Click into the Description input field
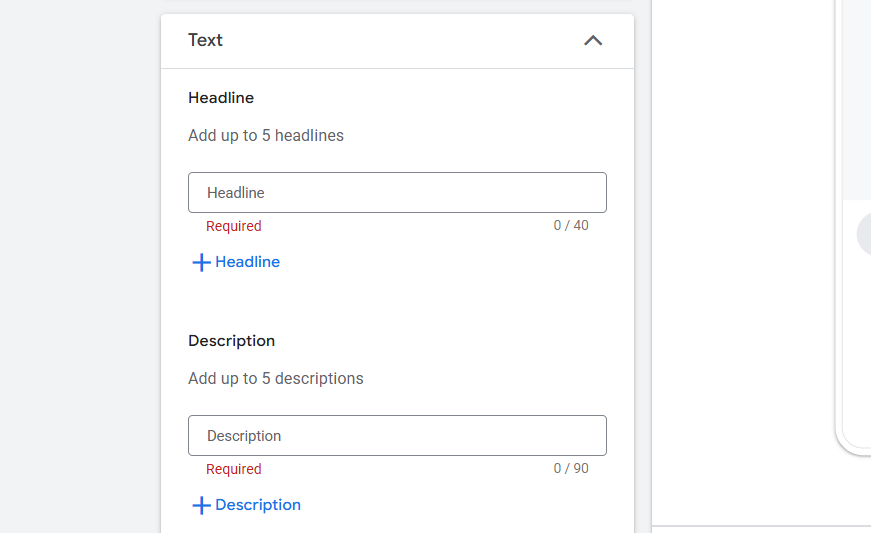871x533 pixels. coord(397,435)
